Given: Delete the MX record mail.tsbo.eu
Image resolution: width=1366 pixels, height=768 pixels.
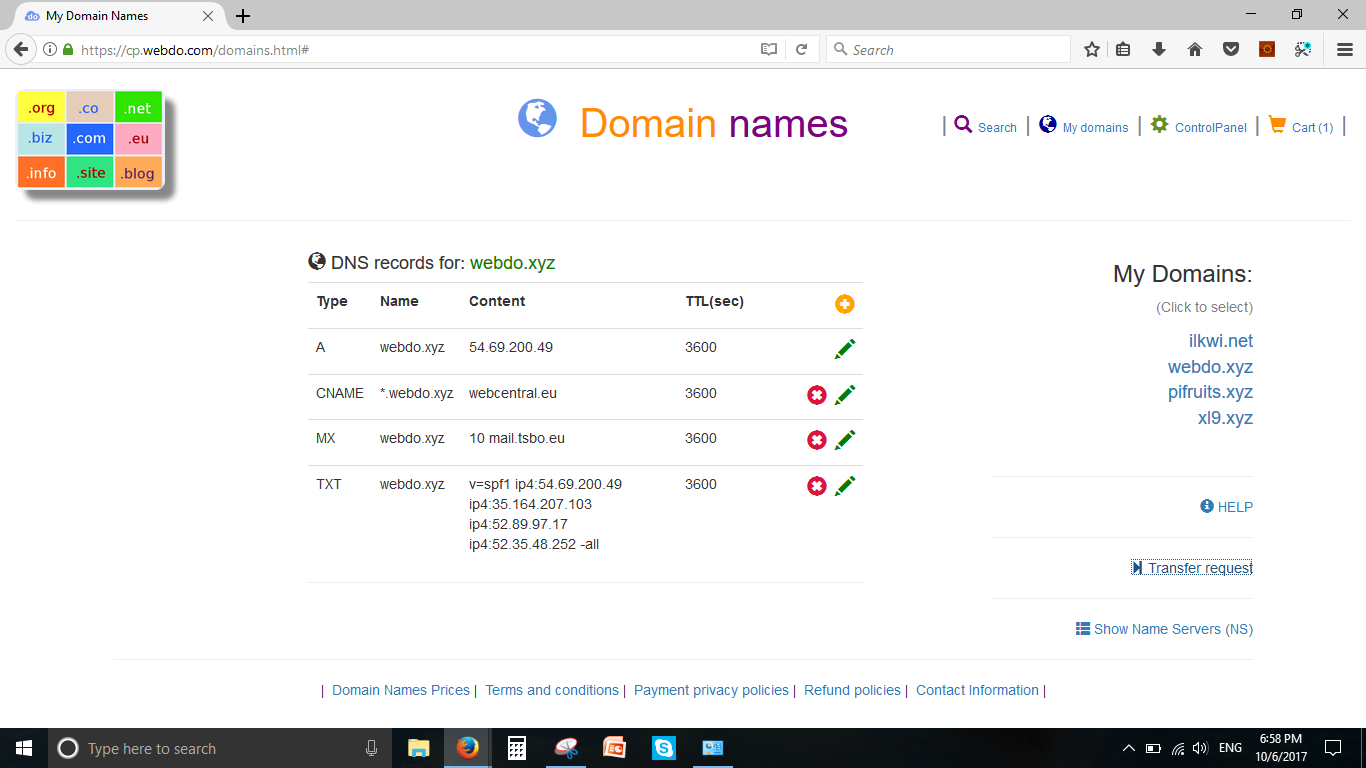Looking at the screenshot, I should (817, 440).
